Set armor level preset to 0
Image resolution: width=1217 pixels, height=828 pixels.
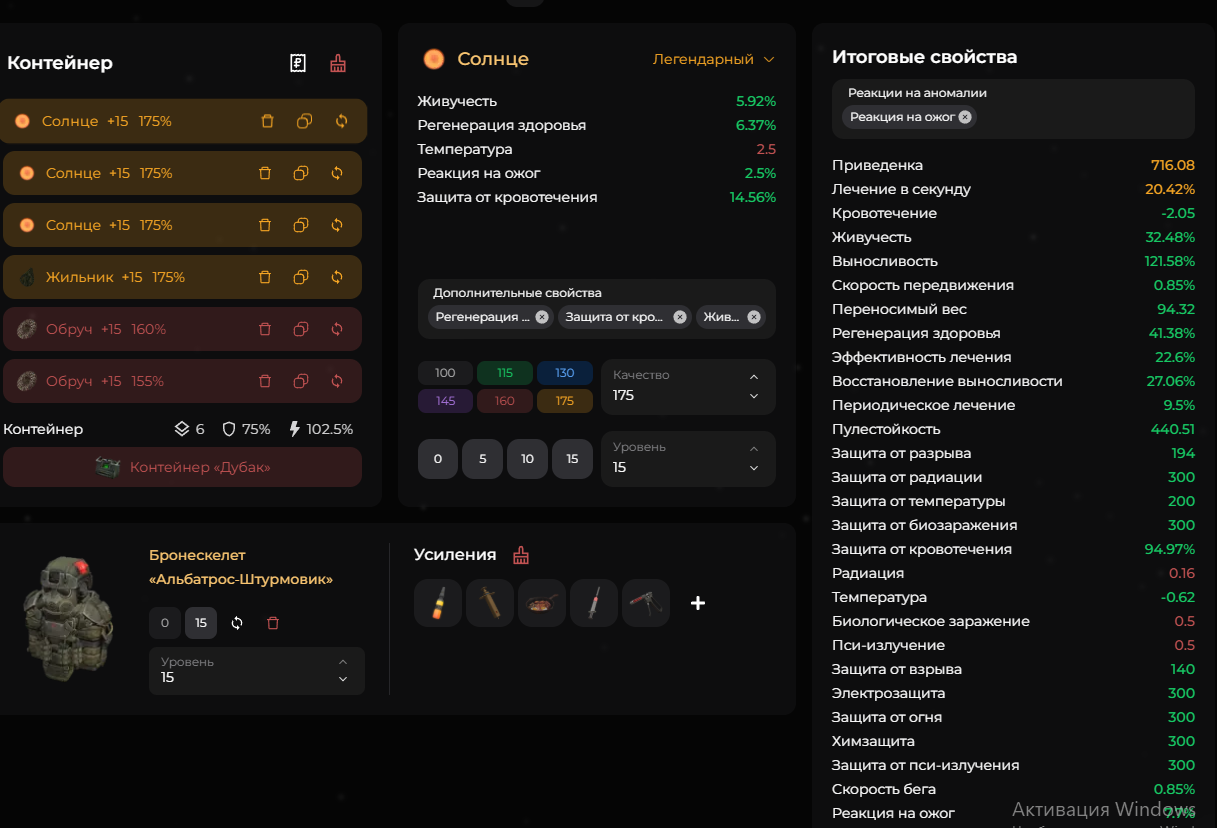click(165, 623)
